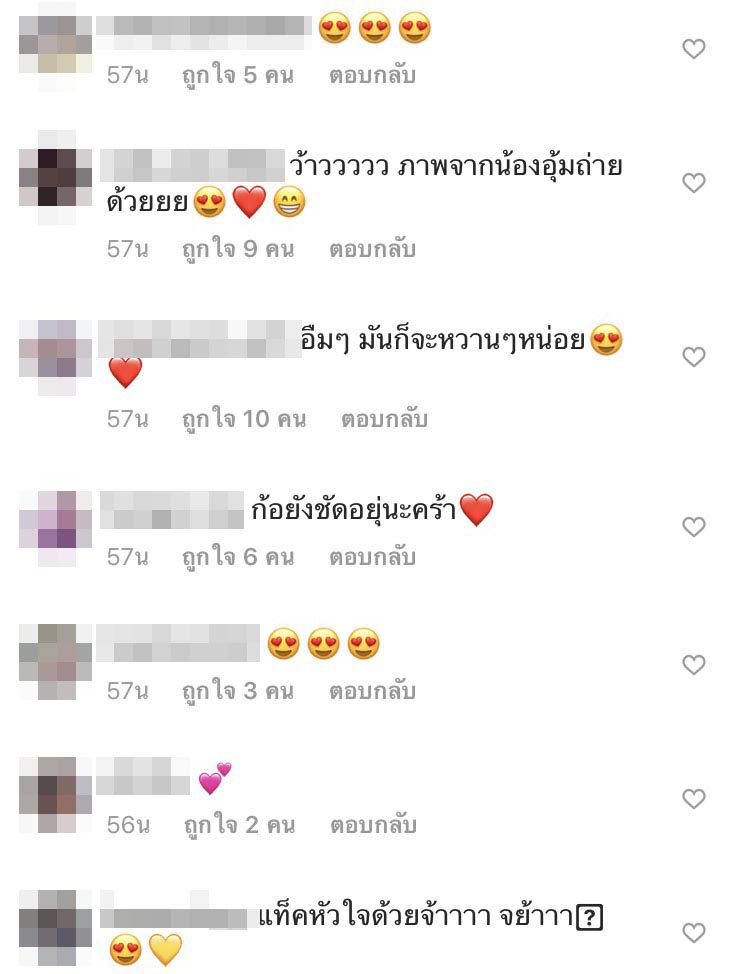
Task: View who liked: ถูกใจ 9 คน
Action: click(238, 250)
